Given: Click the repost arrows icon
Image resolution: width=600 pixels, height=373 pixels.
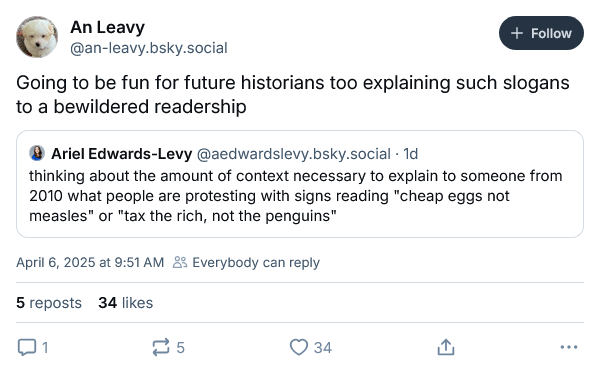Looking at the screenshot, I should coord(161,347).
